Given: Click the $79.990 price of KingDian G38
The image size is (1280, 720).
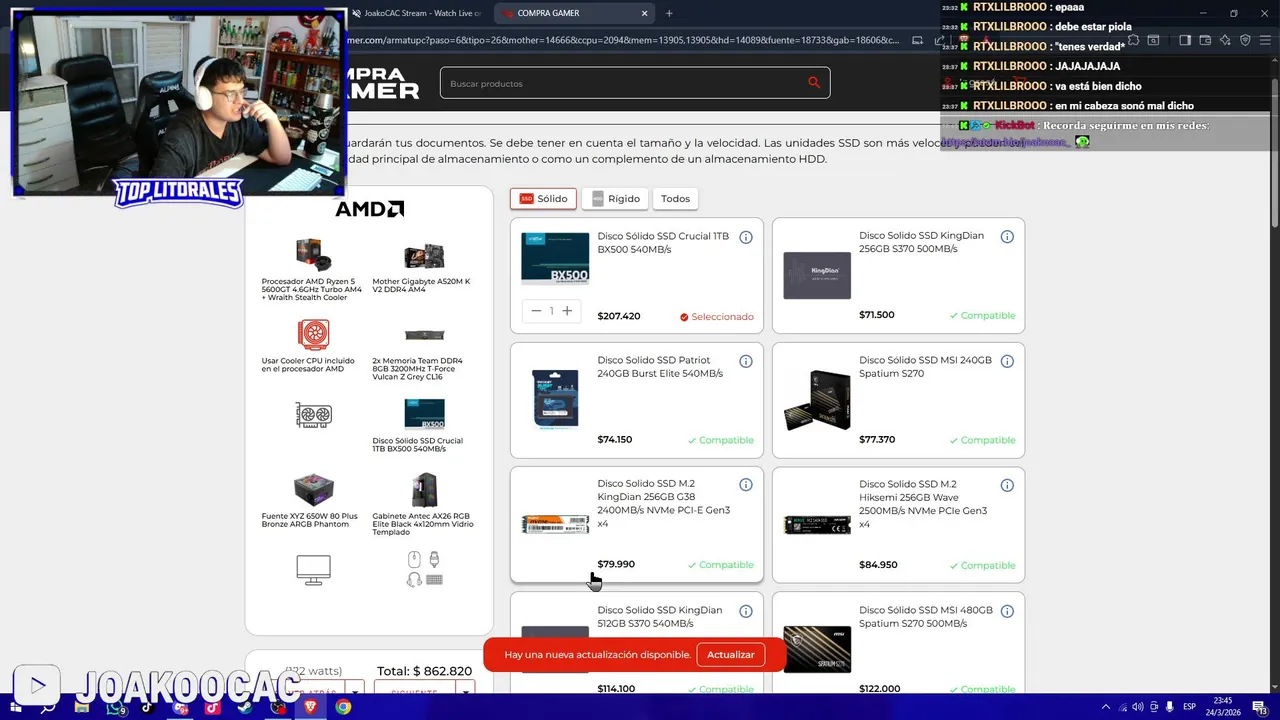Looking at the screenshot, I should pyautogui.click(x=616, y=564).
